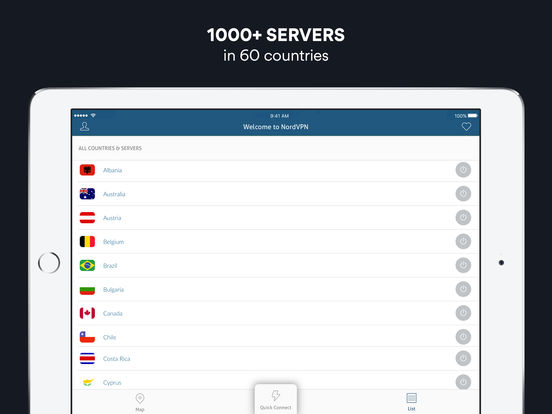The width and height of the screenshot is (552, 414).
Task: Switch to the List tab
Action: pyautogui.click(x=411, y=402)
